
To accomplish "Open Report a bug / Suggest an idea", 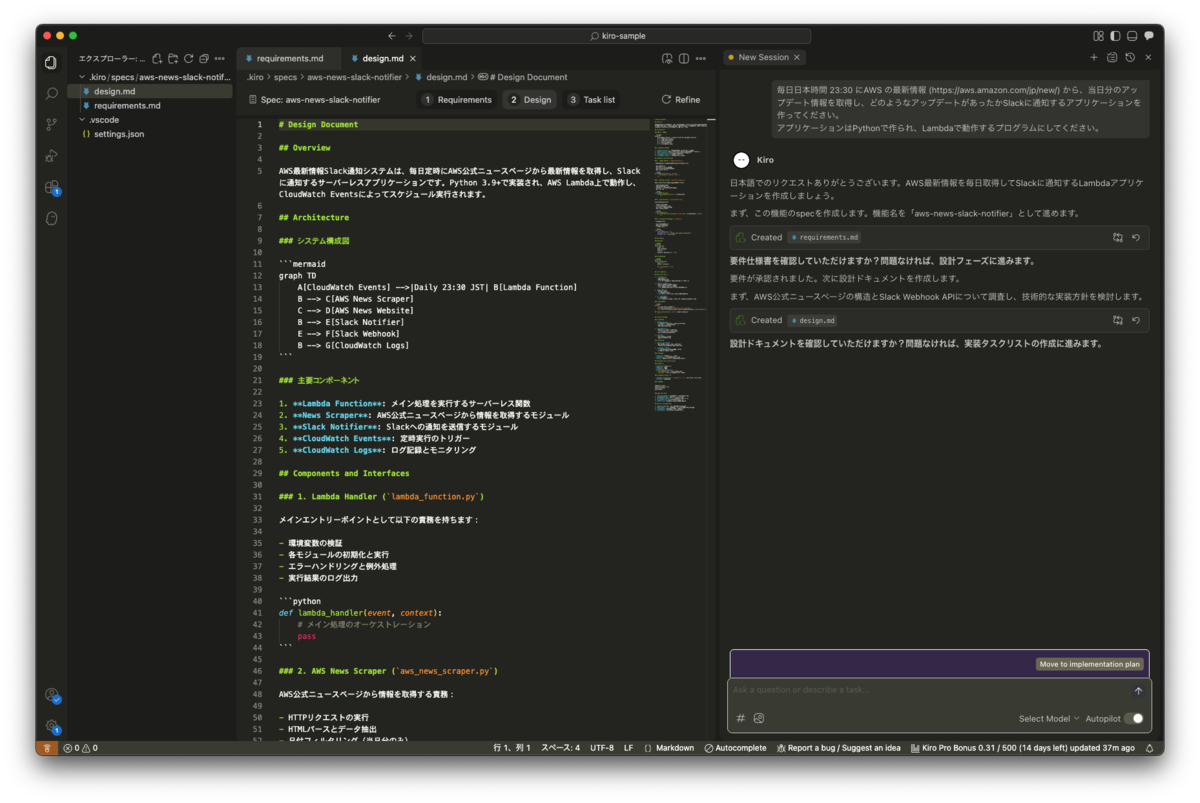I will click(x=837, y=748).
